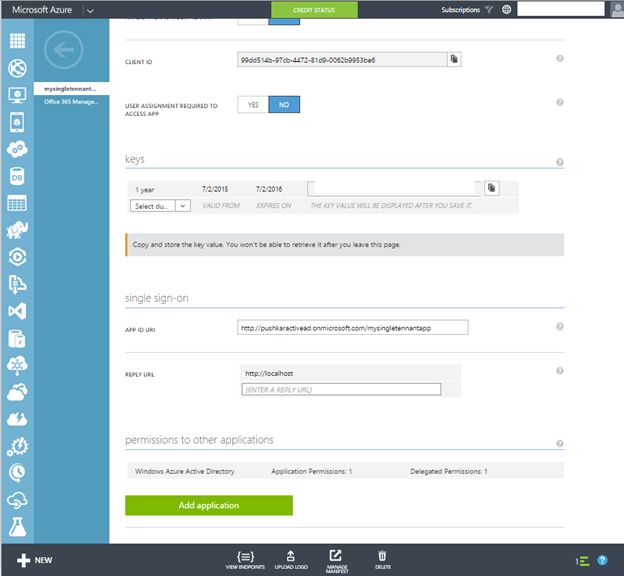
Task: Open Virtual Machines monitor icon in sidebar
Action: coord(18,95)
